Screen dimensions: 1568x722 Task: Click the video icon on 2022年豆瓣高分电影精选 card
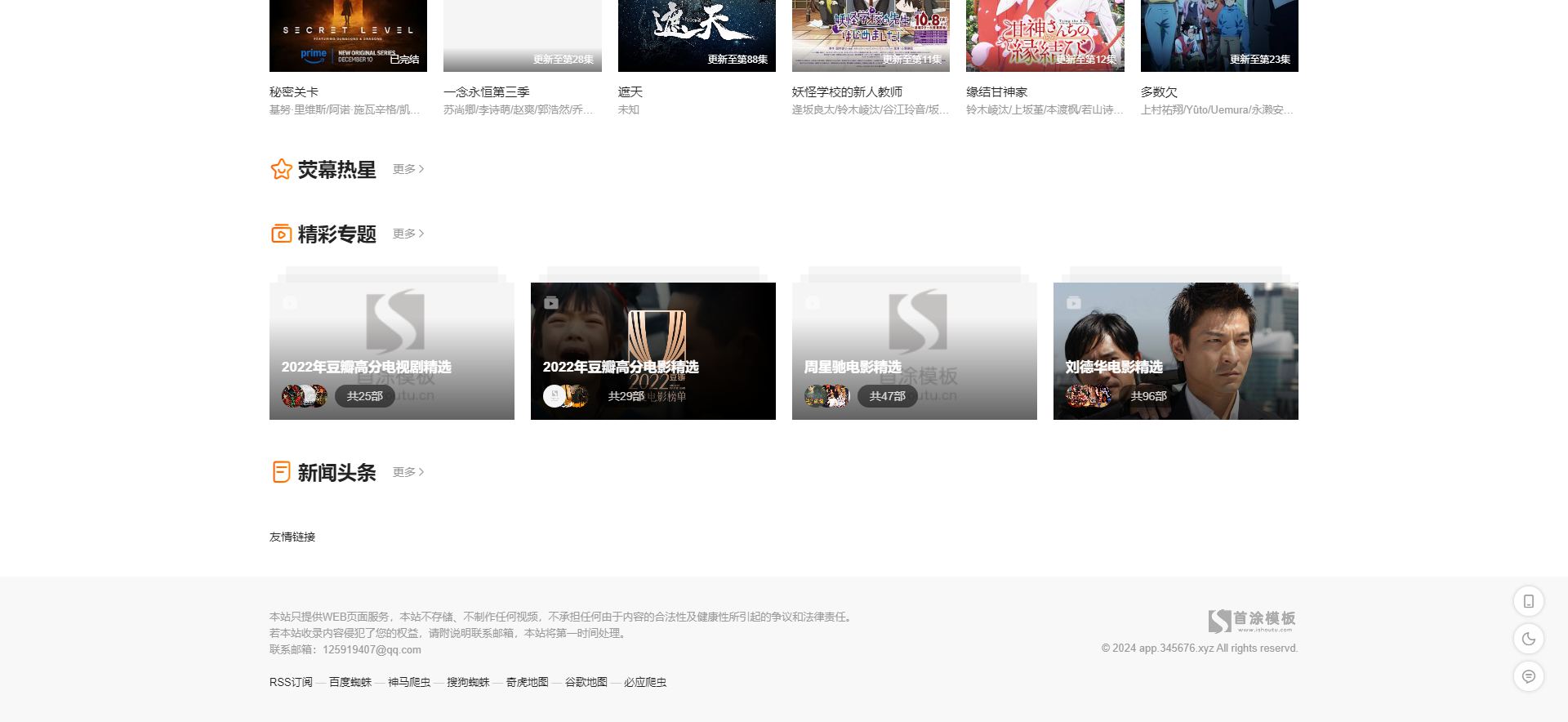click(551, 303)
